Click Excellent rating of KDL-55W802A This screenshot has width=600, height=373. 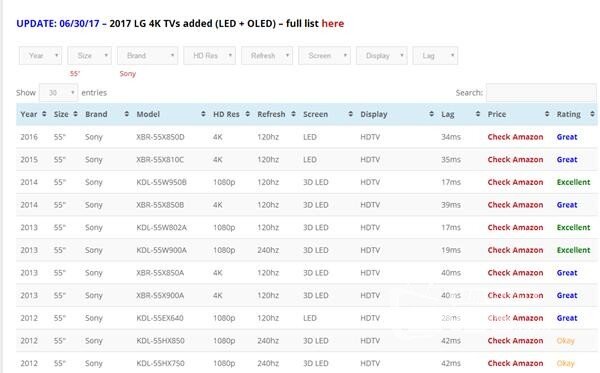point(573,227)
